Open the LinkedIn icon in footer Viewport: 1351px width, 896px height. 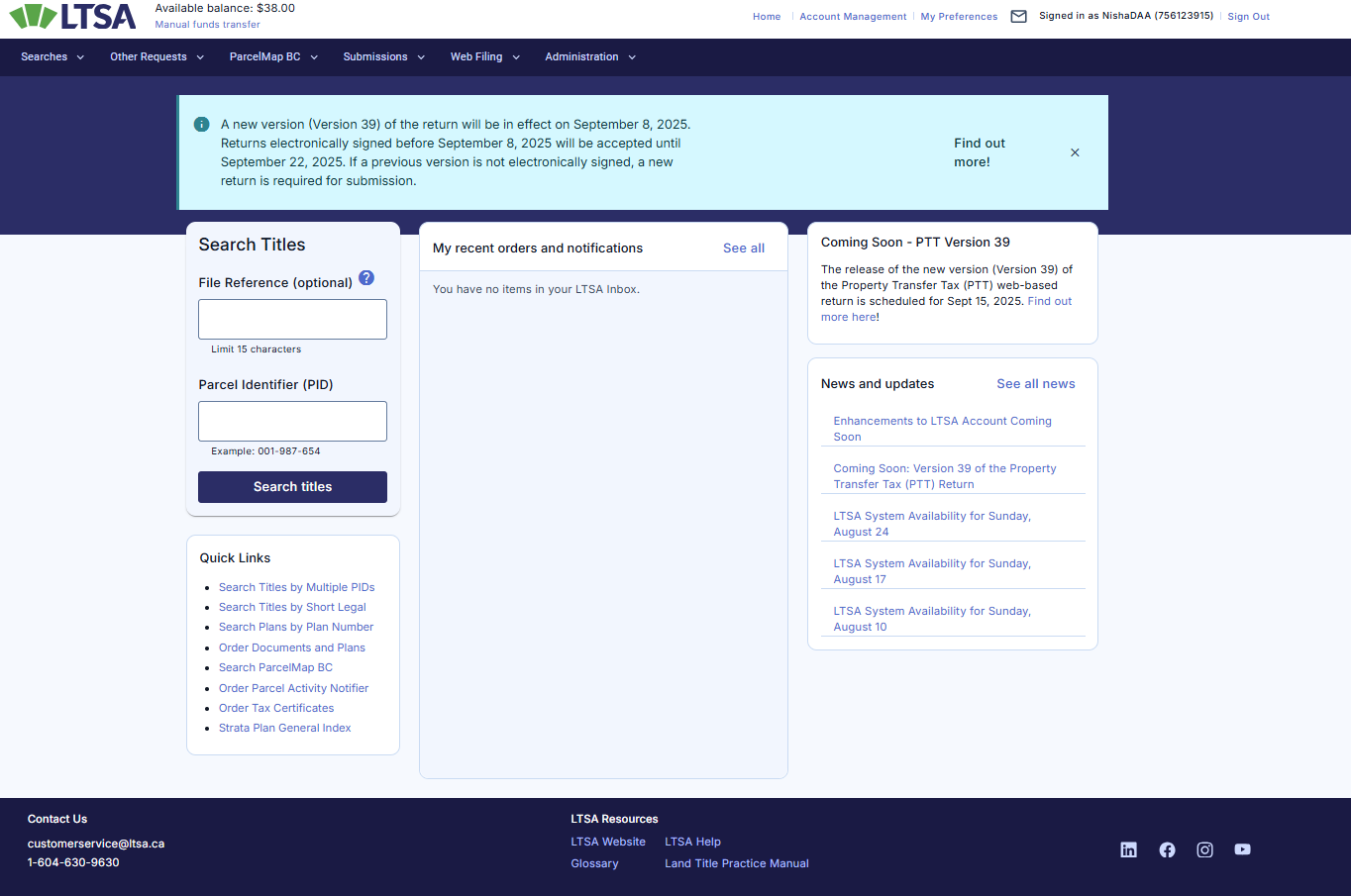coord(1128,849)
